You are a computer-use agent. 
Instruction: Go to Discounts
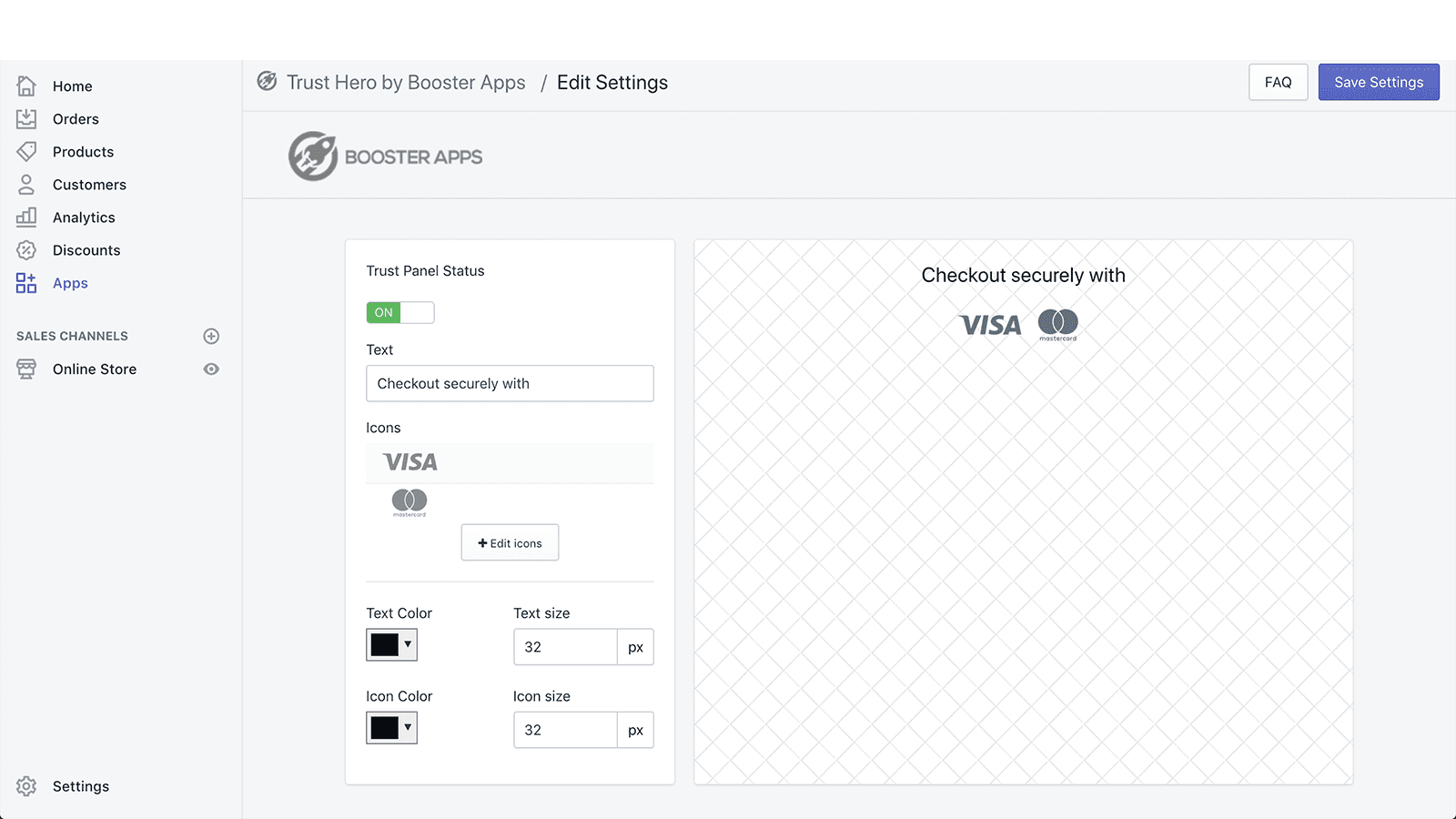86,250
